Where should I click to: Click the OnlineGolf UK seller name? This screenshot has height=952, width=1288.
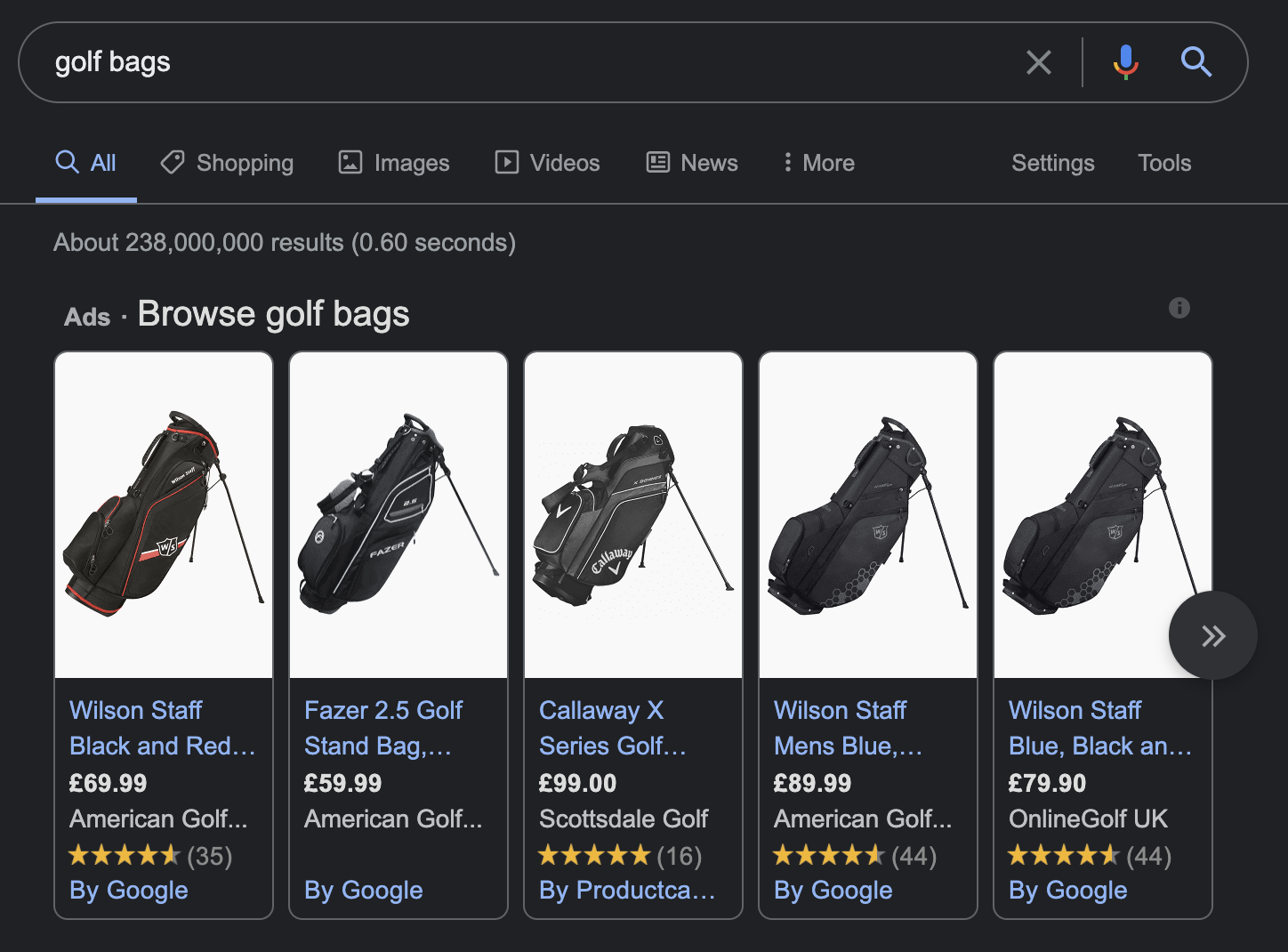pos(1088,819)
